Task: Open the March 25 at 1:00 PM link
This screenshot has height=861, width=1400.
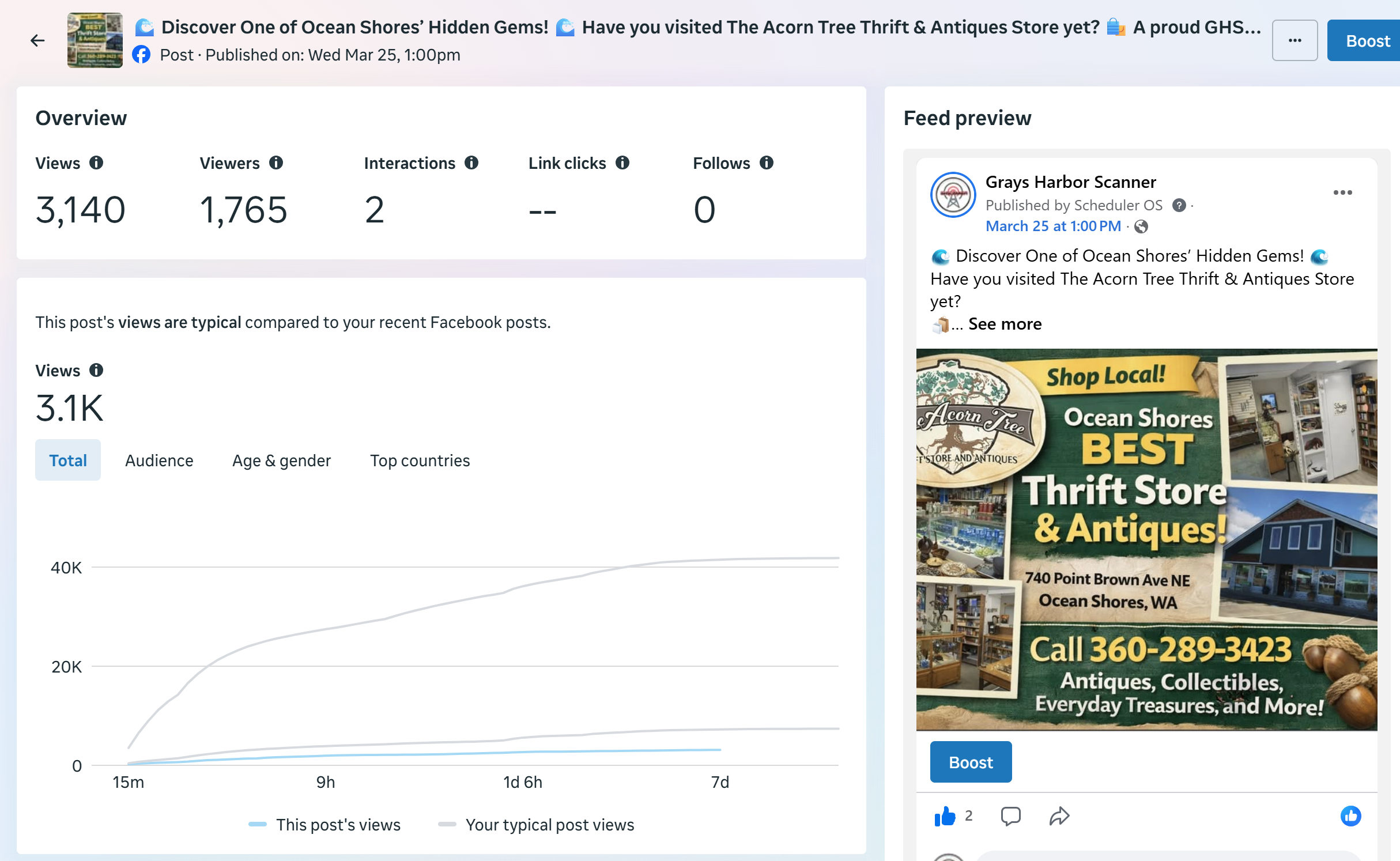Action: 1053,226
